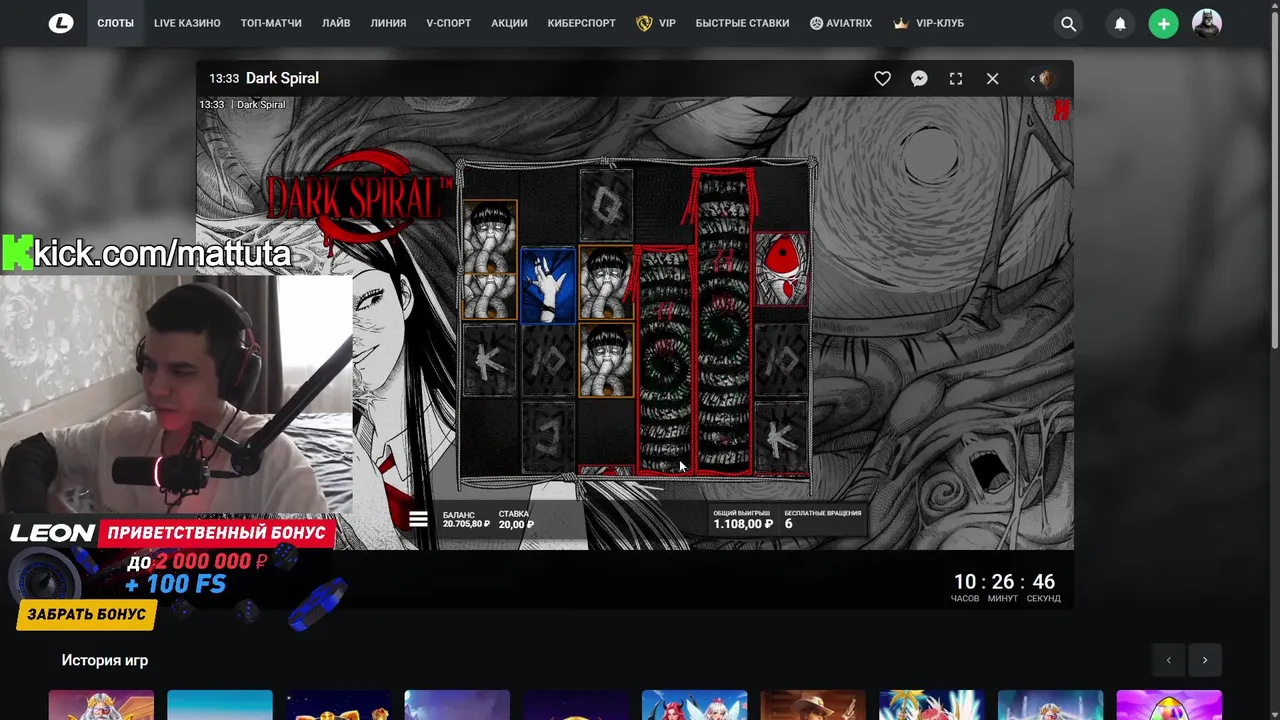Open the Aviatrix menu link
Image resolution: width=1280 pixels, height=720 pixels.
tap(849, 23)
